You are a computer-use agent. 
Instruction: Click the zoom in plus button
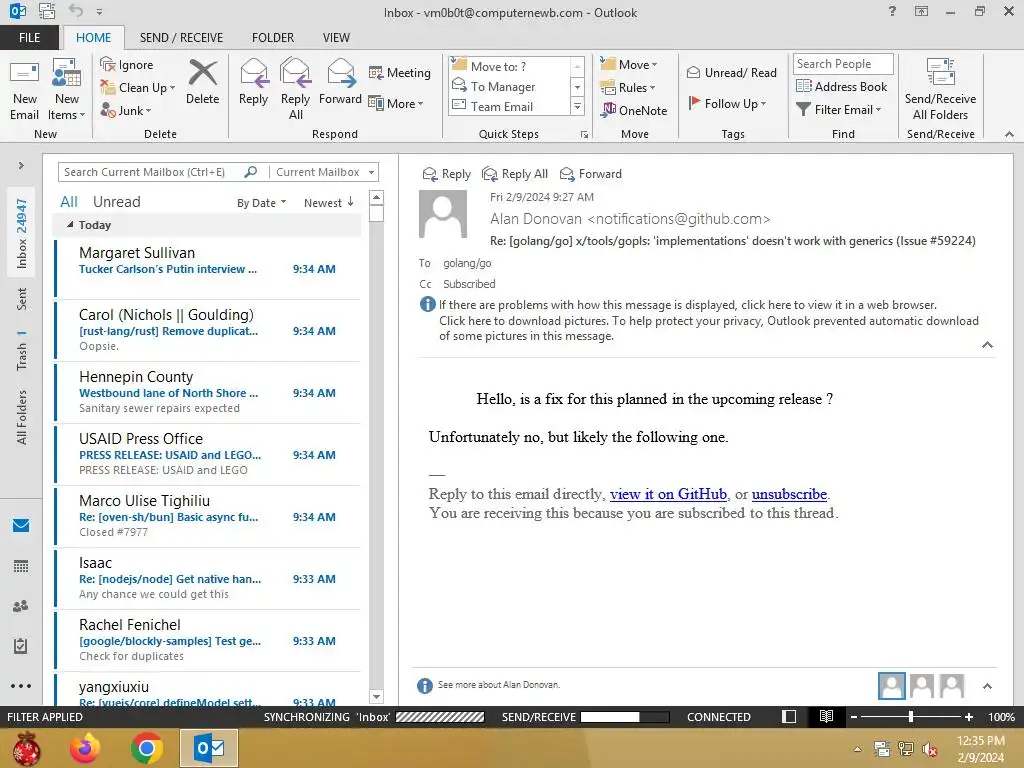[x=968, y=716]
